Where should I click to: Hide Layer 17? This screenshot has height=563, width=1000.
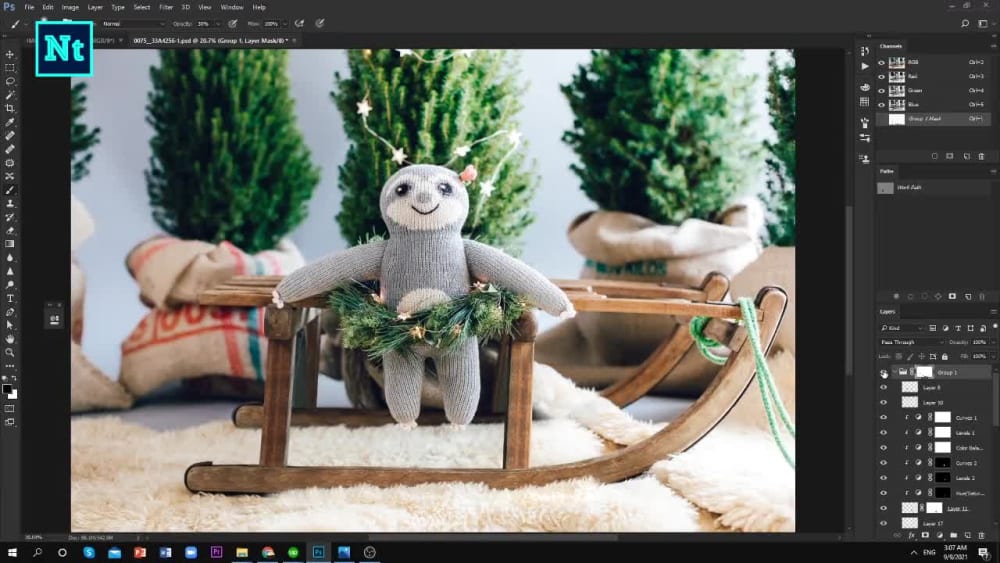883,523
